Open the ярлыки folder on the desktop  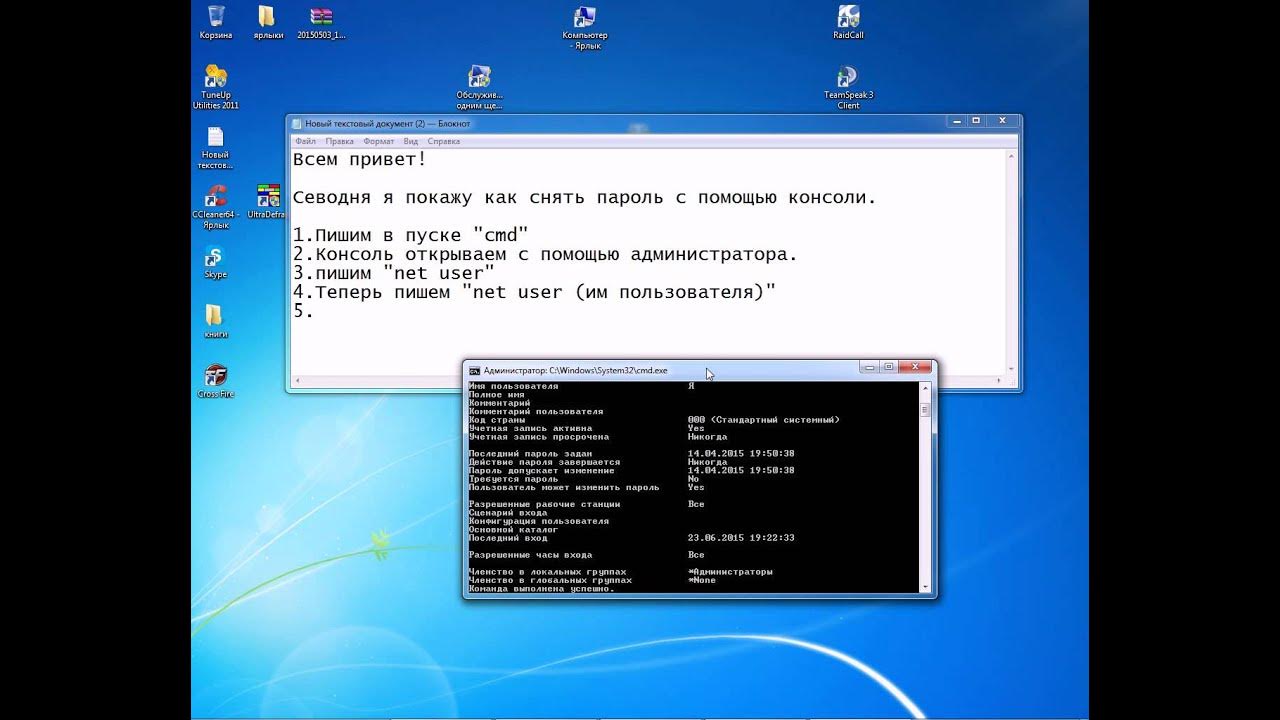point(267,22)
